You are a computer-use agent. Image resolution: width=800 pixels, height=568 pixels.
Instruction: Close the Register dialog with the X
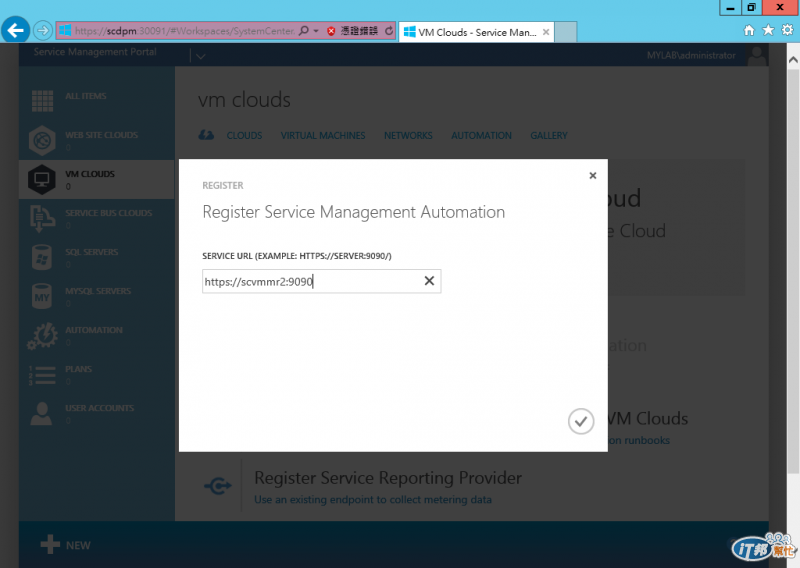click(592, 176)
